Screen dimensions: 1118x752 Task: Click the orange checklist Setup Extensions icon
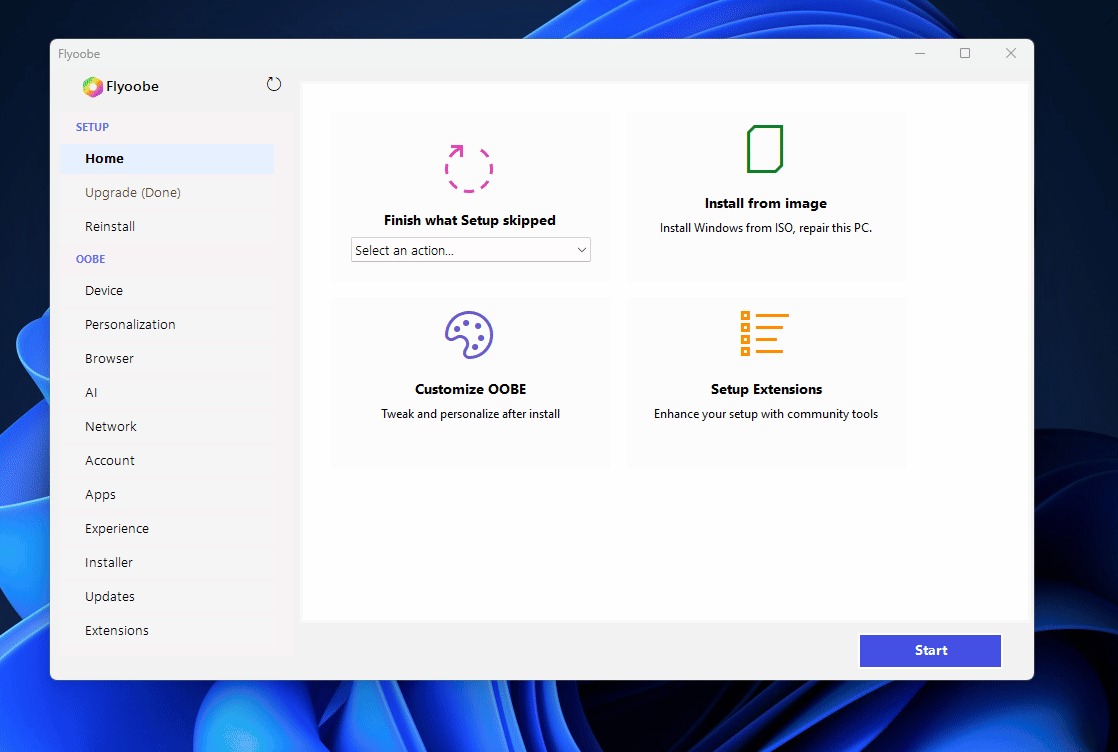coord(765,333)
